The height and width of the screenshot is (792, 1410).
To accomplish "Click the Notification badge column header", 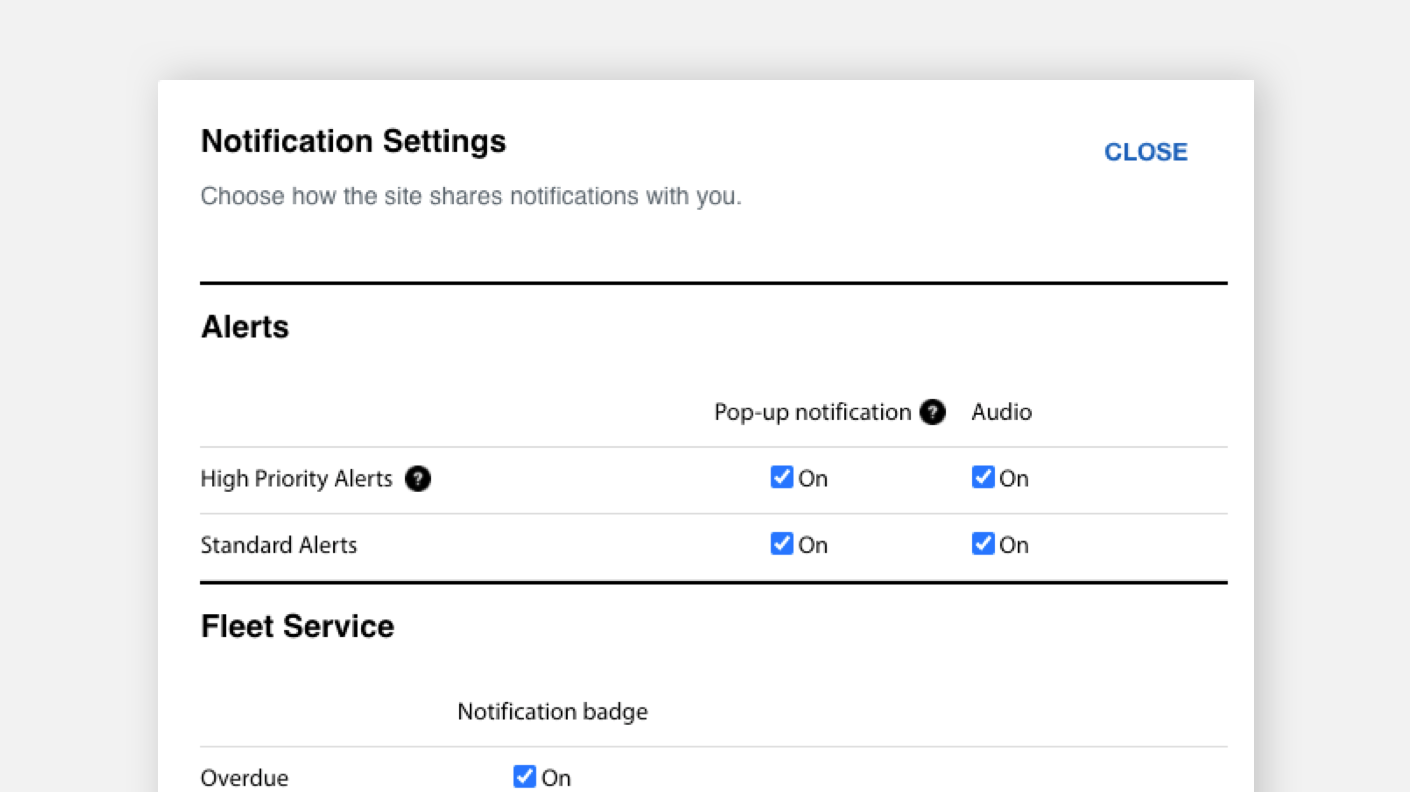I will pos(552,711).
